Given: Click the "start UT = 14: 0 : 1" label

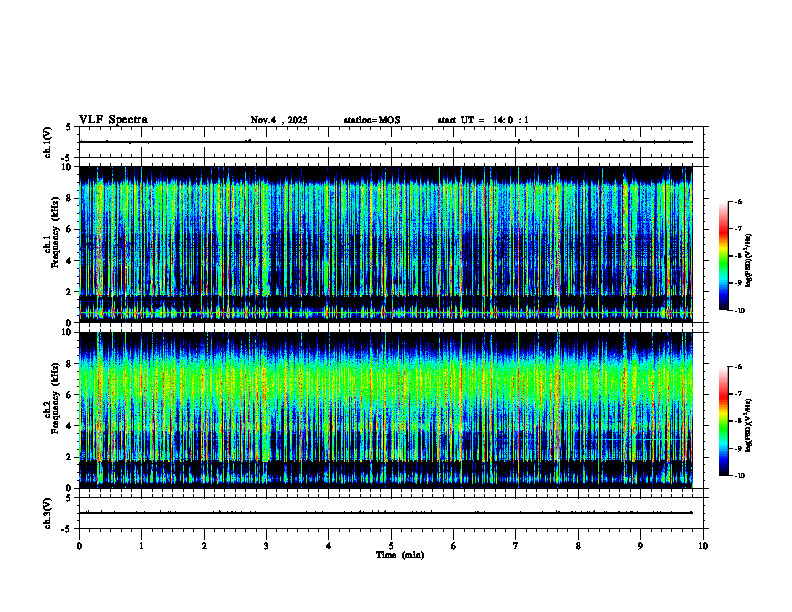Looking at the screenshot, I should 483,120.
